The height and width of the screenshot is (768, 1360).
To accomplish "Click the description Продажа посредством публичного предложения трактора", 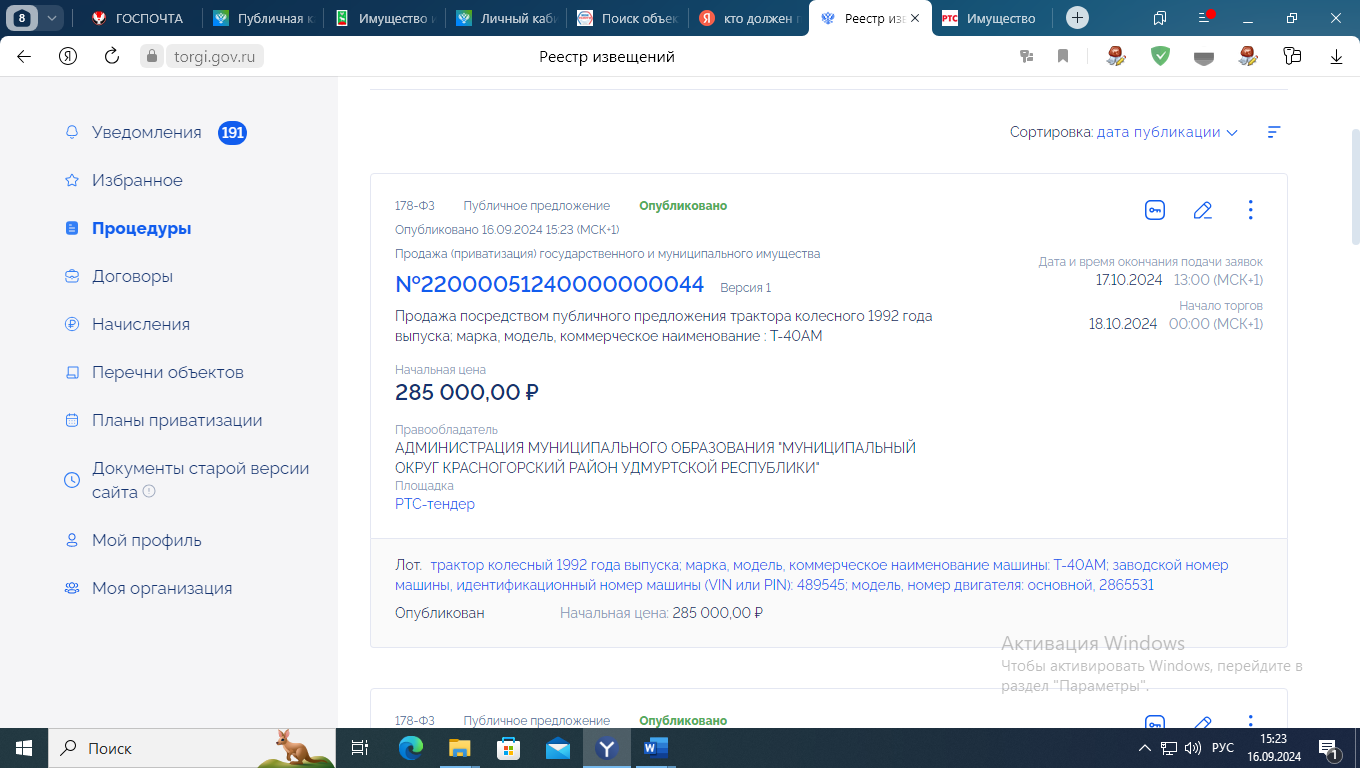I will [664, 326].
